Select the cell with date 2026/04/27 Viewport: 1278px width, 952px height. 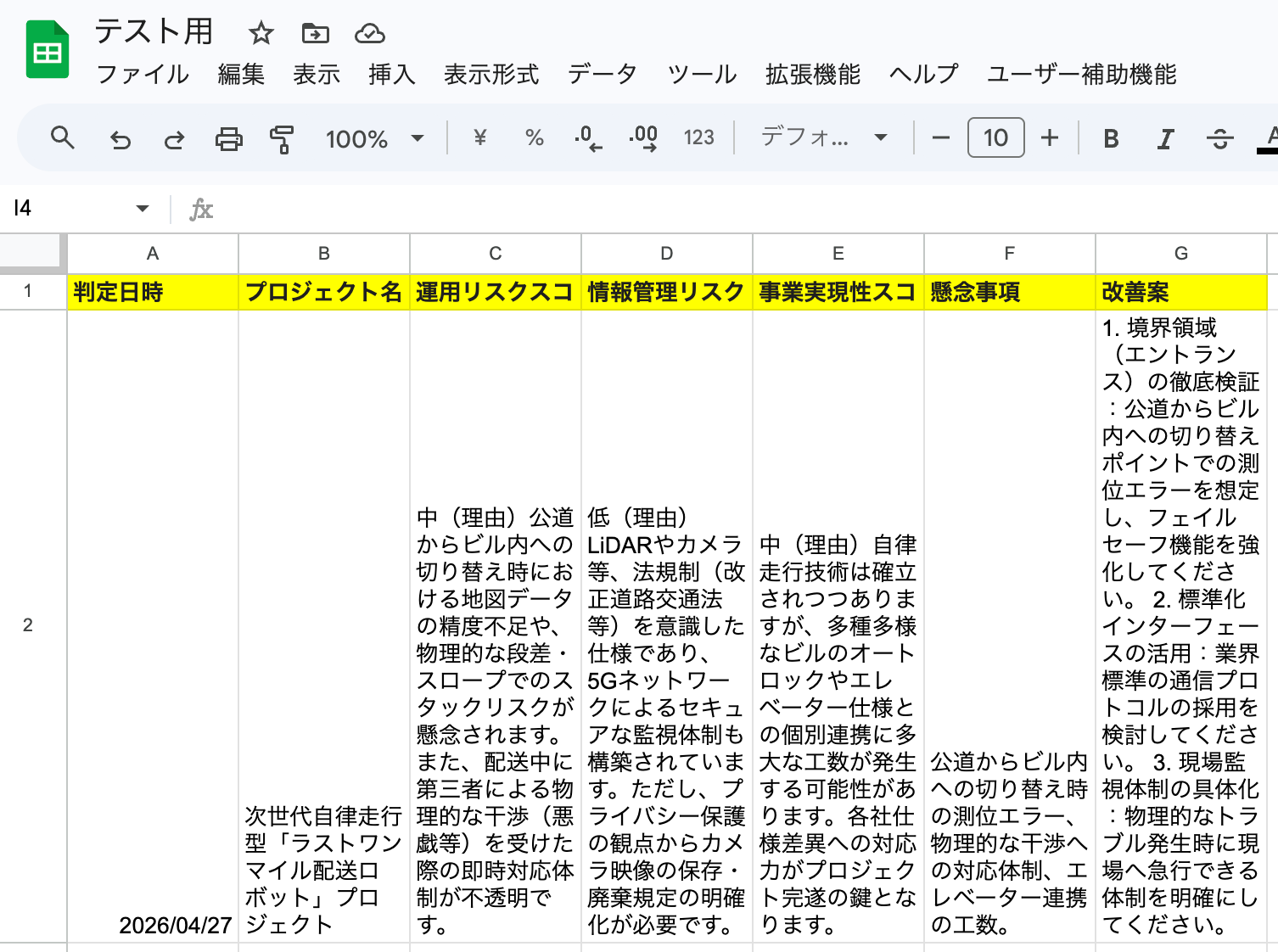click(x=153, y=625)
